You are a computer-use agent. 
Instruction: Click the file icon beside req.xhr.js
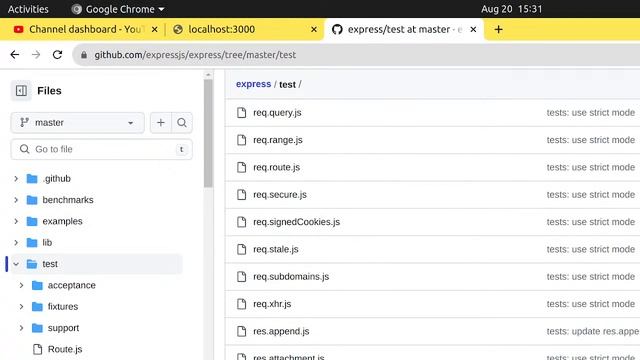point(242,304)
